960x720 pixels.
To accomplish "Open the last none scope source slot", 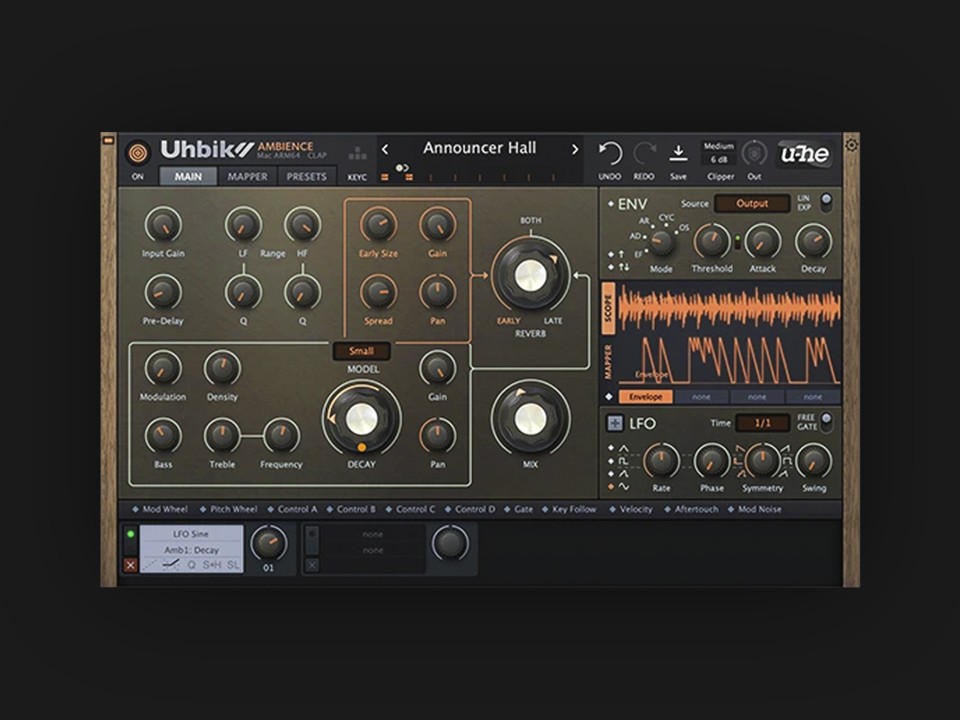I will [x=813, y=397].
